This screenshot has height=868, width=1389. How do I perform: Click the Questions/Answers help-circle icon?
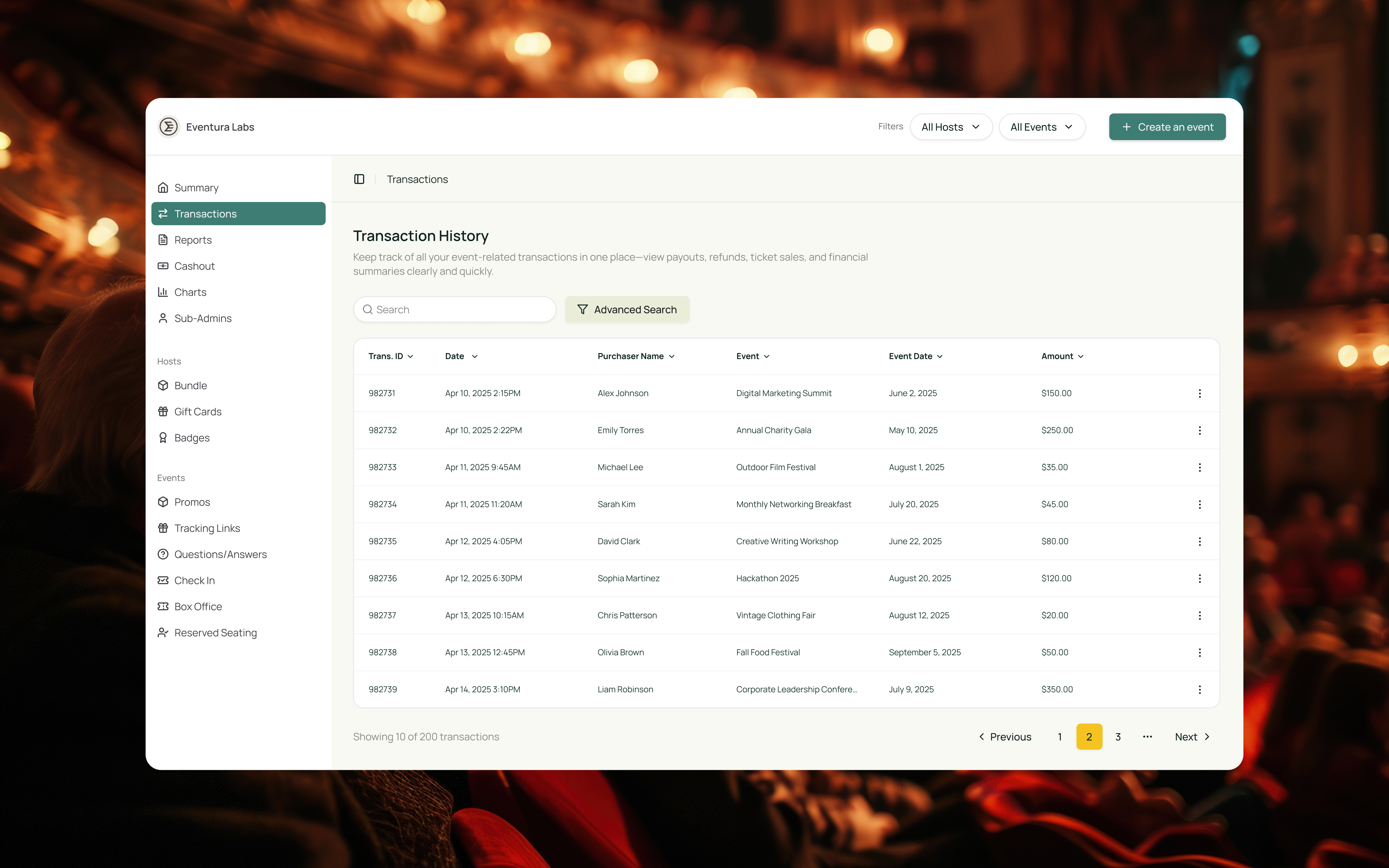pyautogui.click(x=163, y=554)
